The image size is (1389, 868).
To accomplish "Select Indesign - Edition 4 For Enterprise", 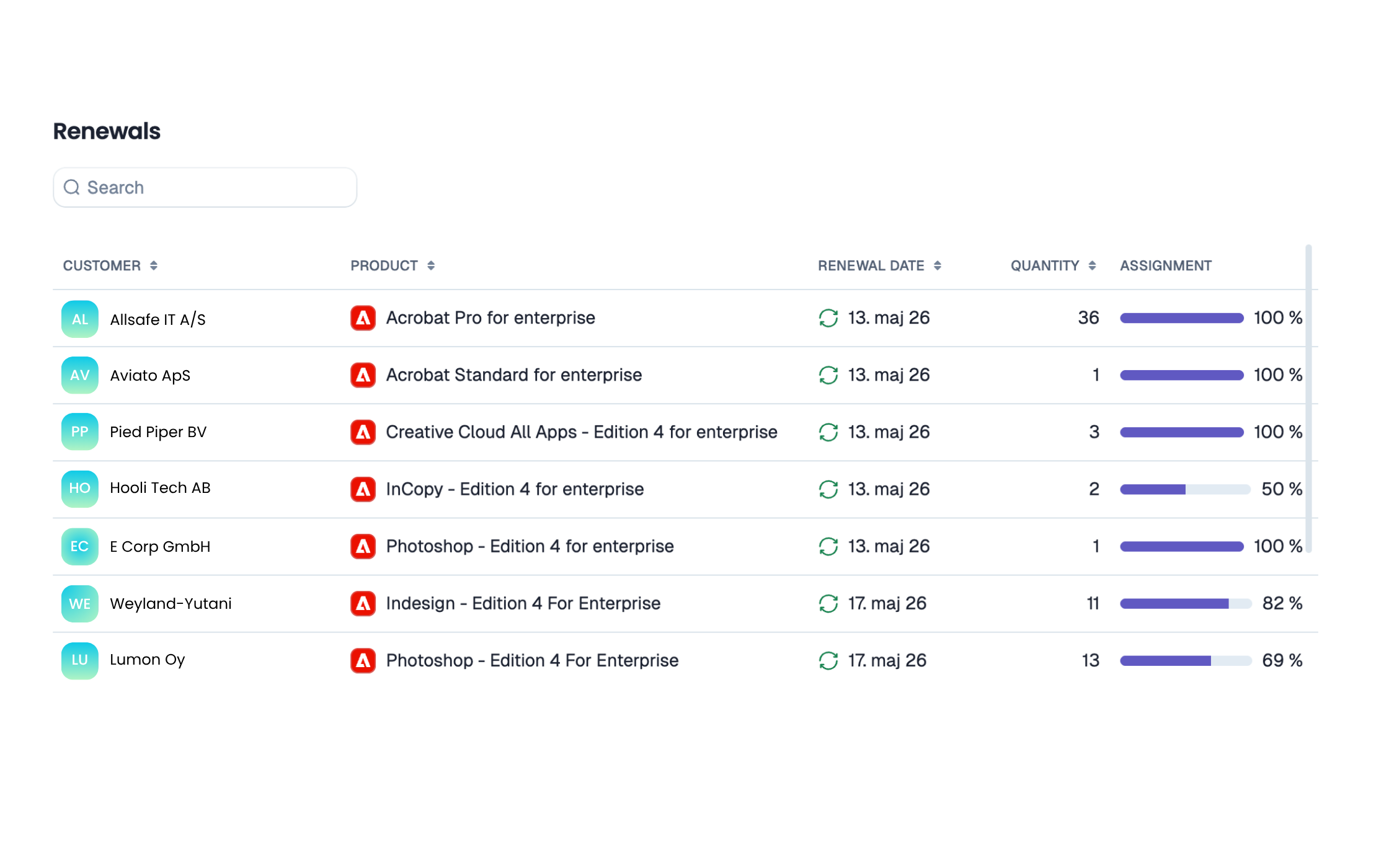I will tap(523, 603).
